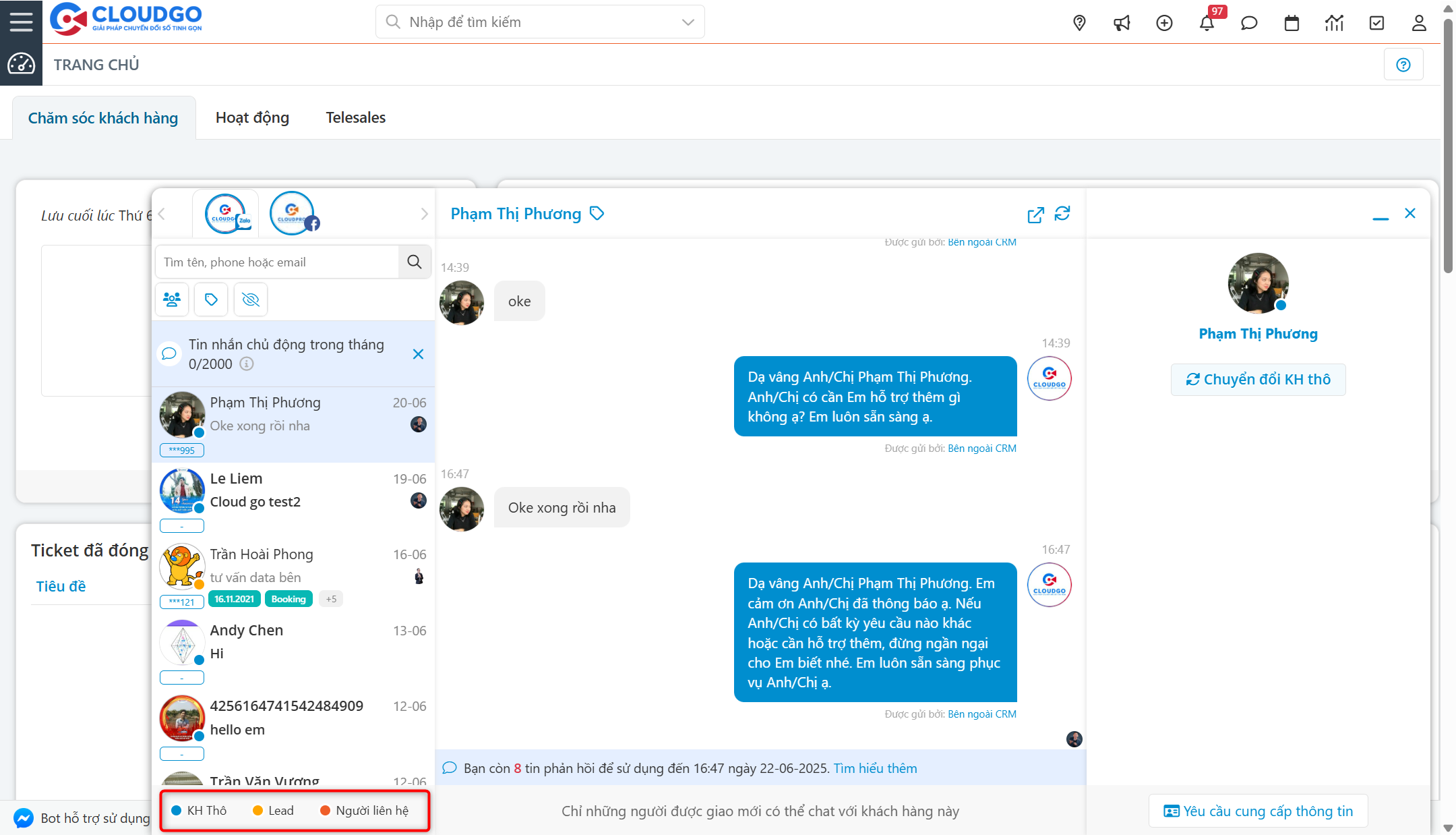Open the map pin location icon
Screen dimensions: 1456x835
click(x=1079, y=22)
